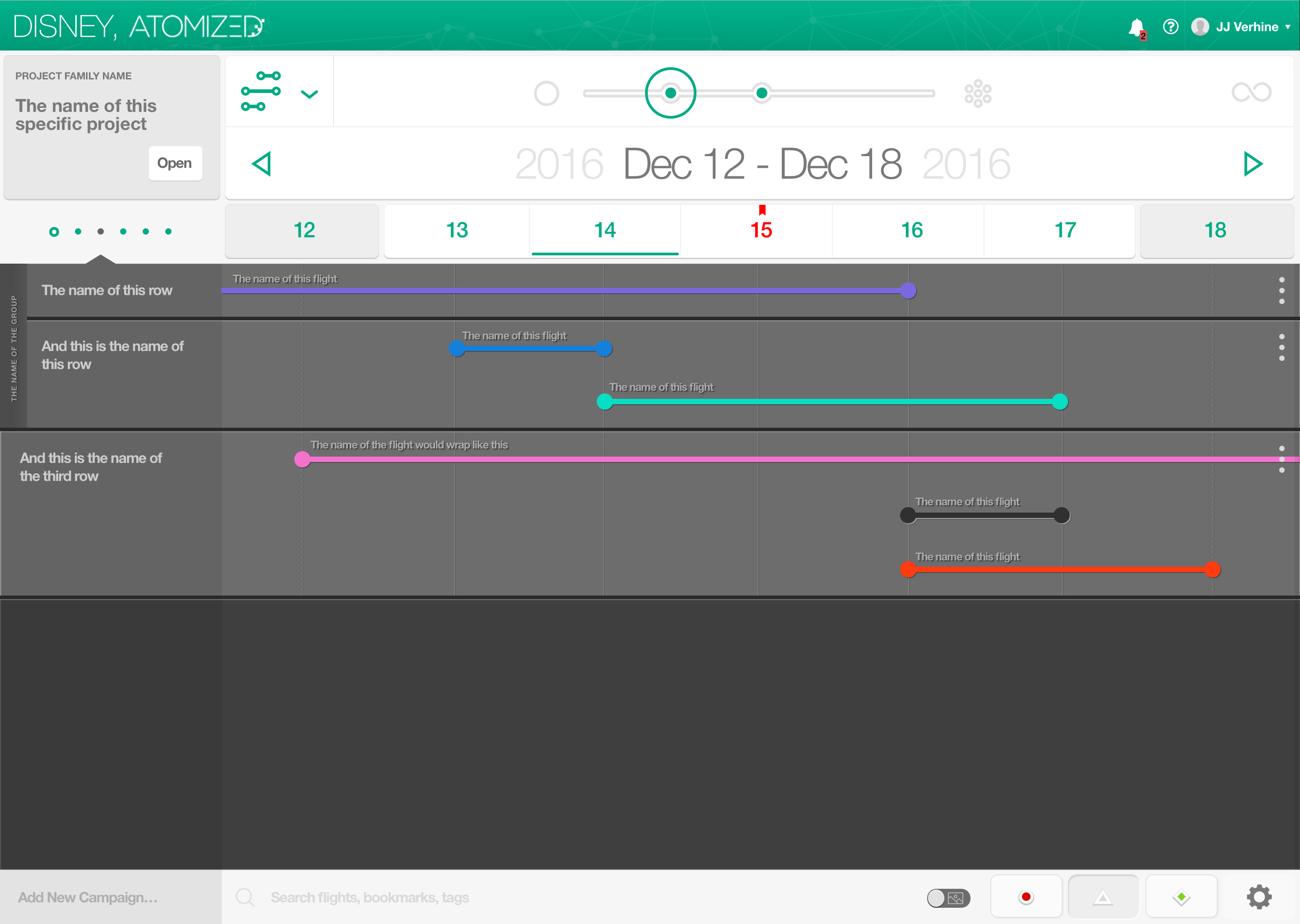
Task: Click 'And this is the name of this row'
Action: [x=113, y=355]
